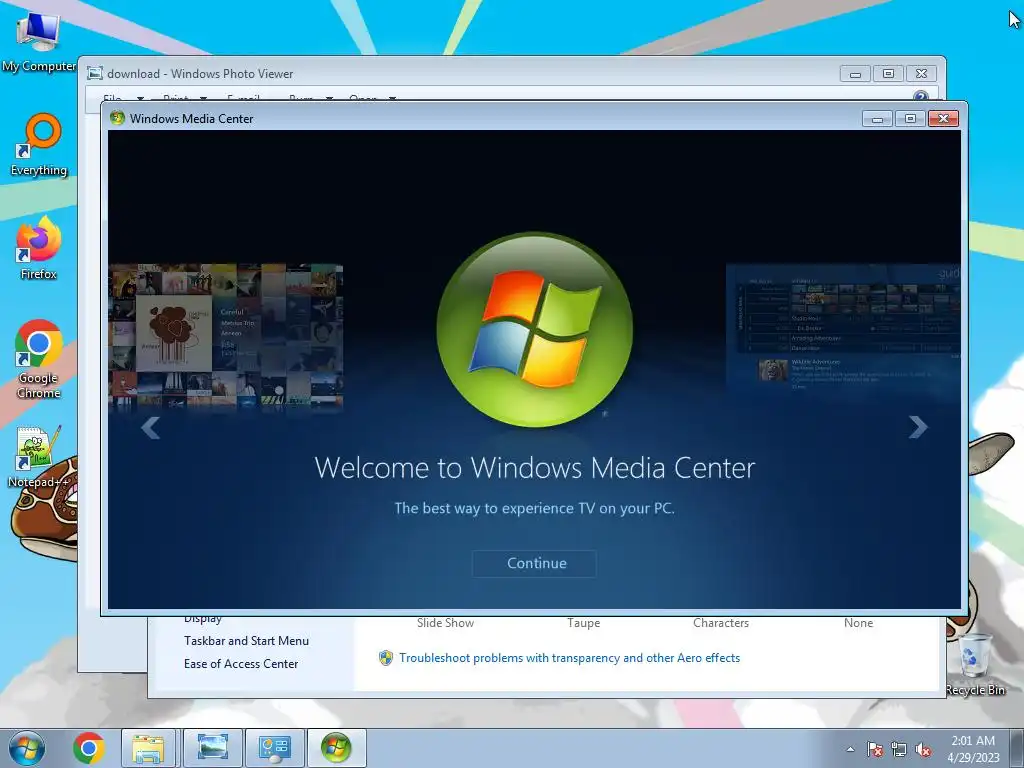Open the Taskbar and Start Menu link
The image size is (1024, 768).
(x=246, y=641)
